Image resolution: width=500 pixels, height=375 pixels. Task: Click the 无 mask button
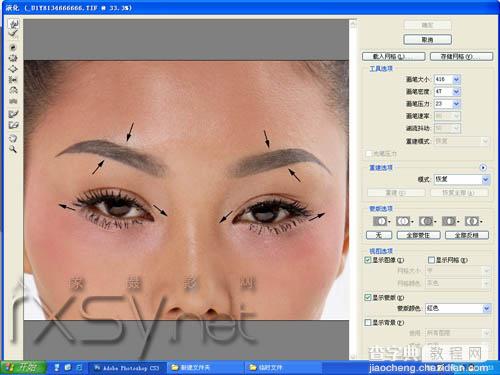(379, 235)
